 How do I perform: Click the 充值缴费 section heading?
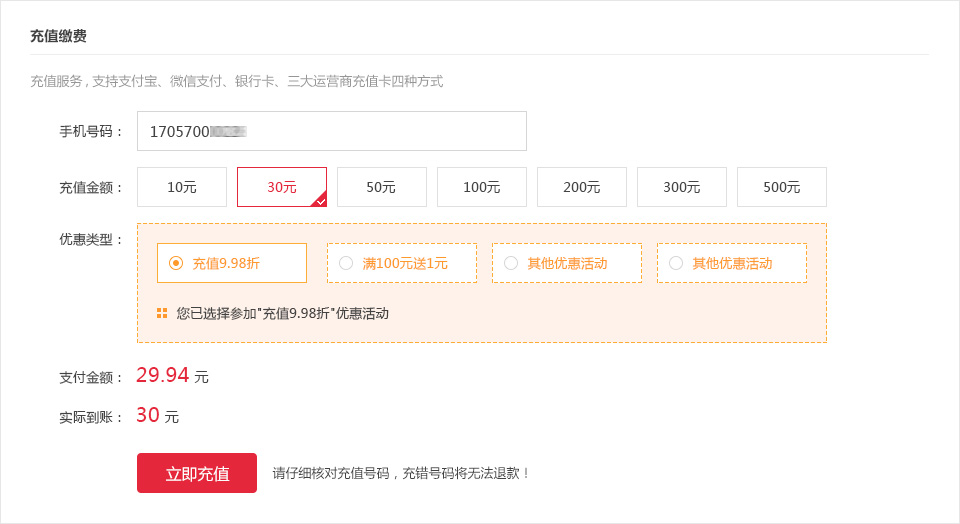(x=58, y=36)
